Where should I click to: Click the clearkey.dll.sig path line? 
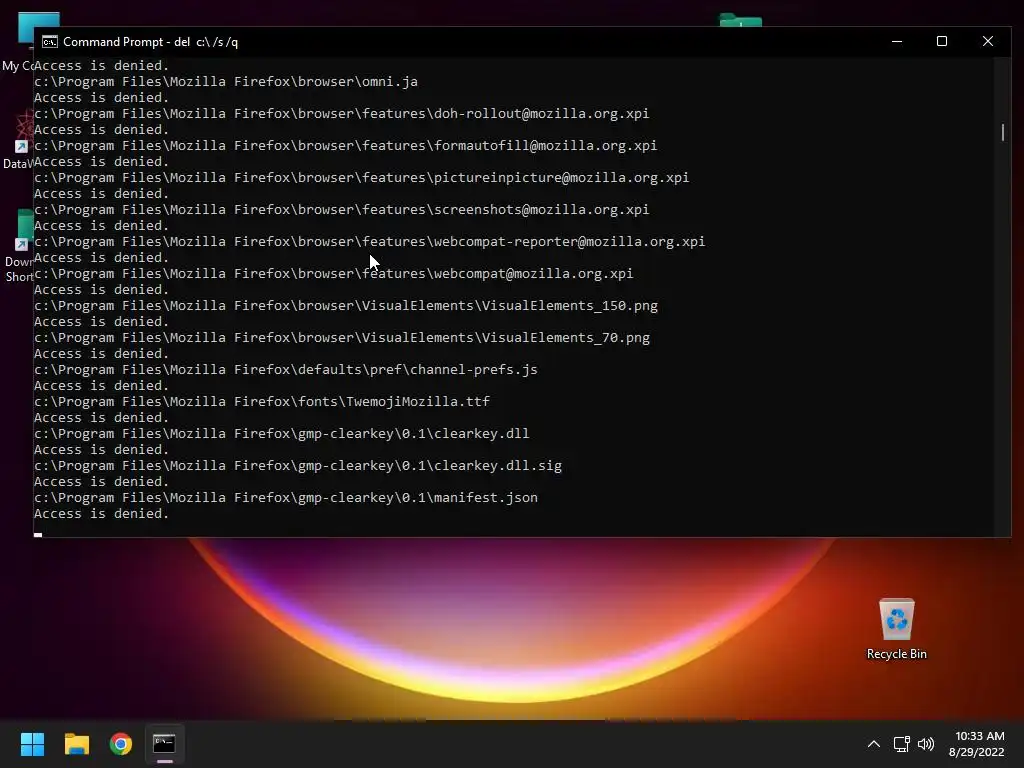[x=298, y=466]
